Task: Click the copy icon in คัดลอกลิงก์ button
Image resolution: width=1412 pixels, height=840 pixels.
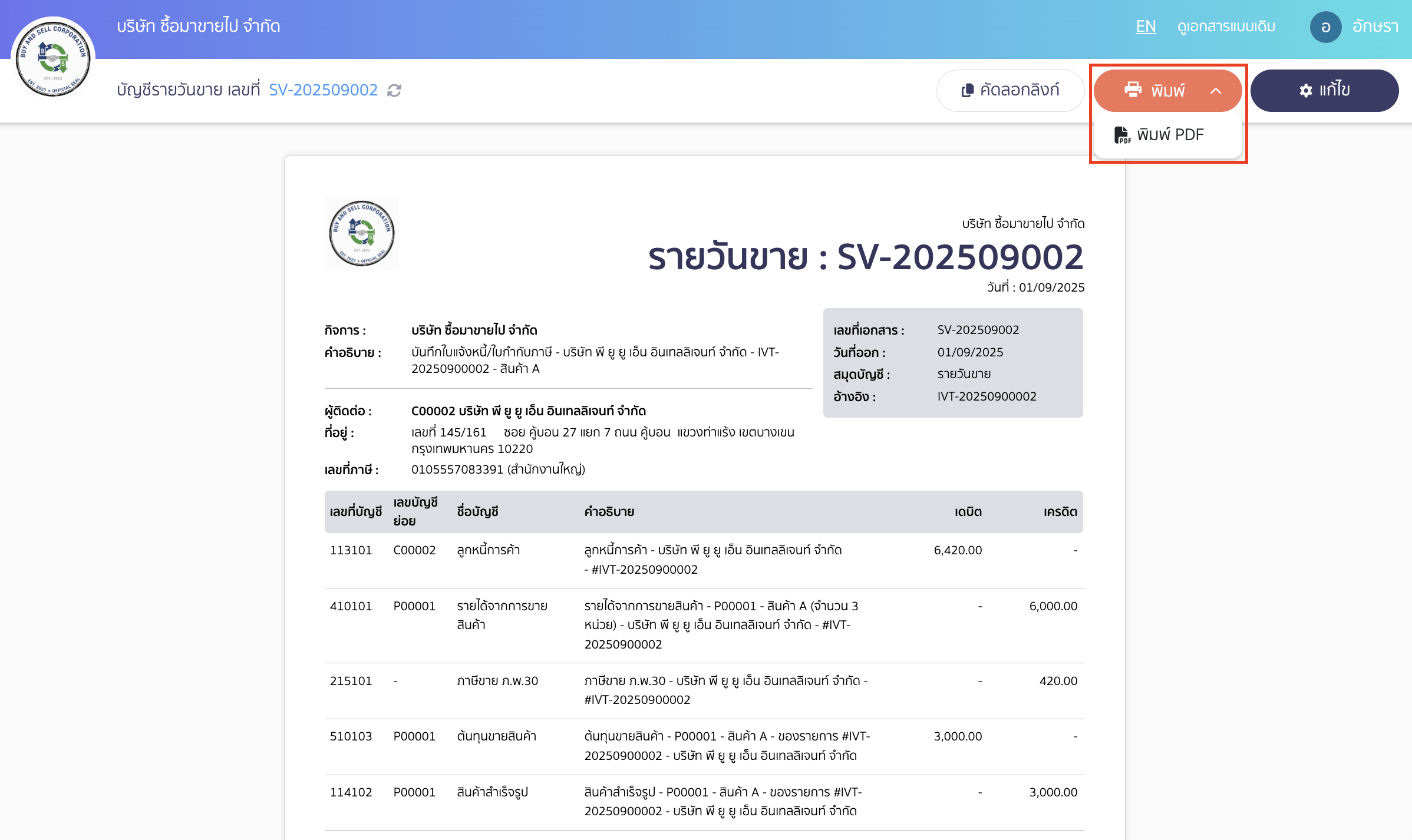Action: pyautogui.click(x=967, y=90)
